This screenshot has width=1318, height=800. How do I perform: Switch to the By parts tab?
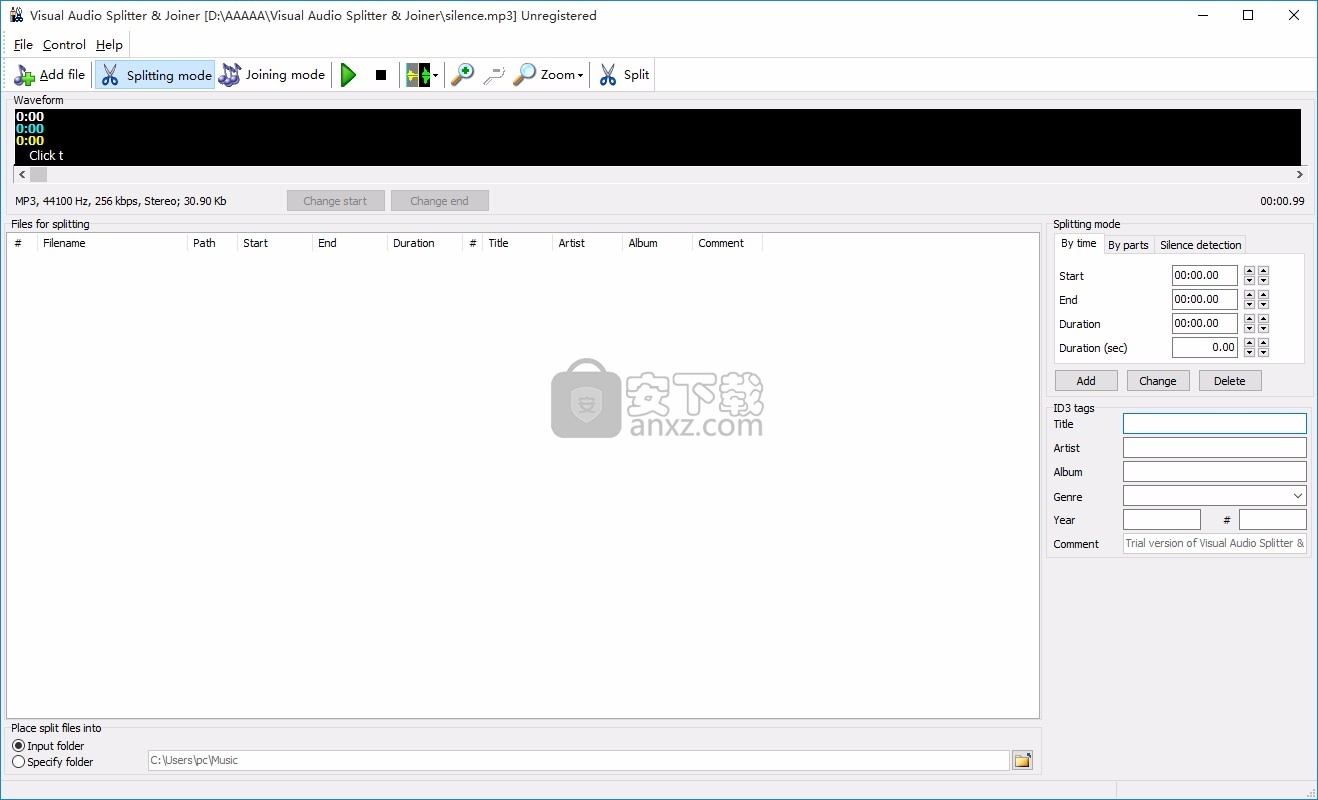pyautogui.click(x=1128, y=245)
